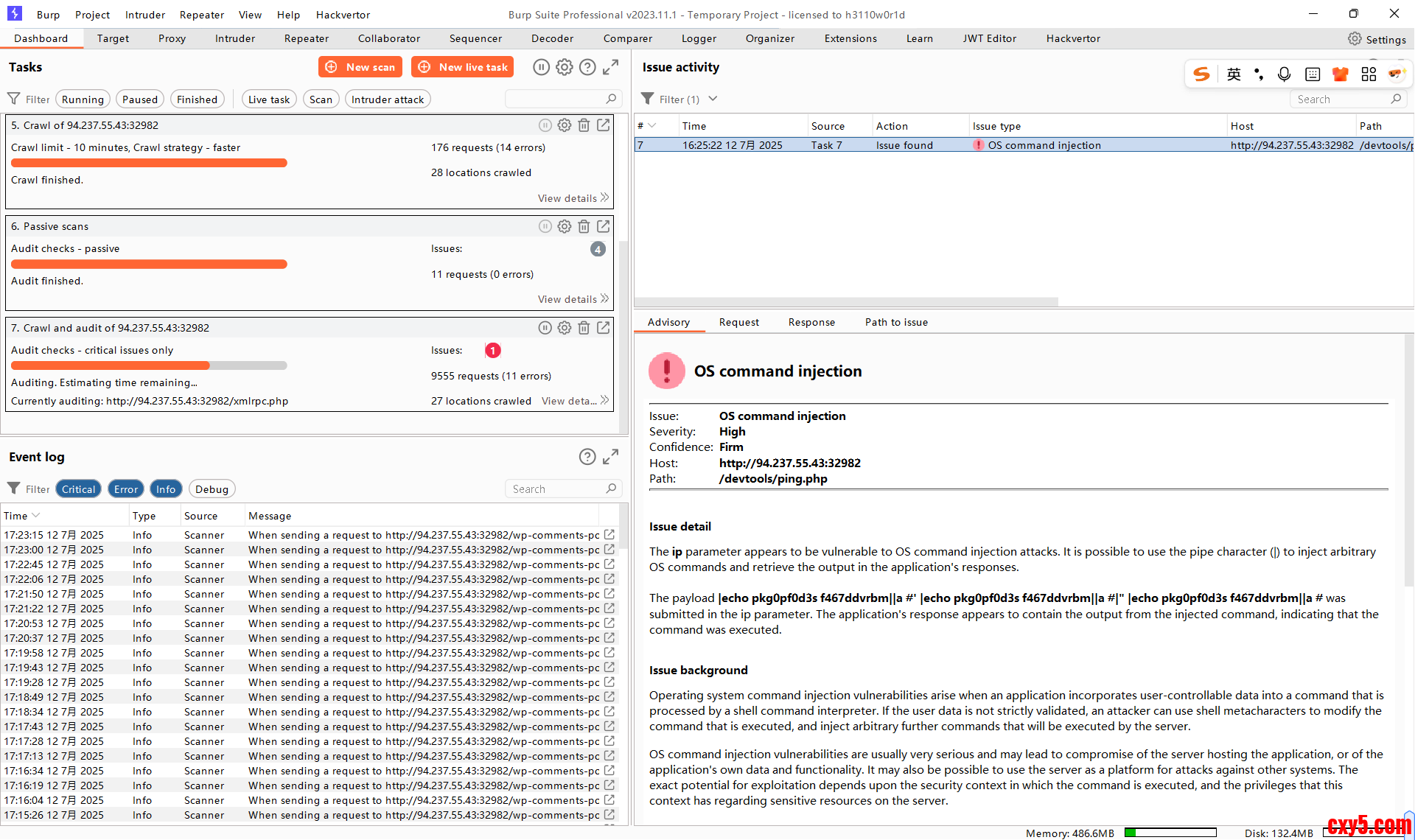Open task 7 in new window
1415x840 pixels.
click(604, 328)
